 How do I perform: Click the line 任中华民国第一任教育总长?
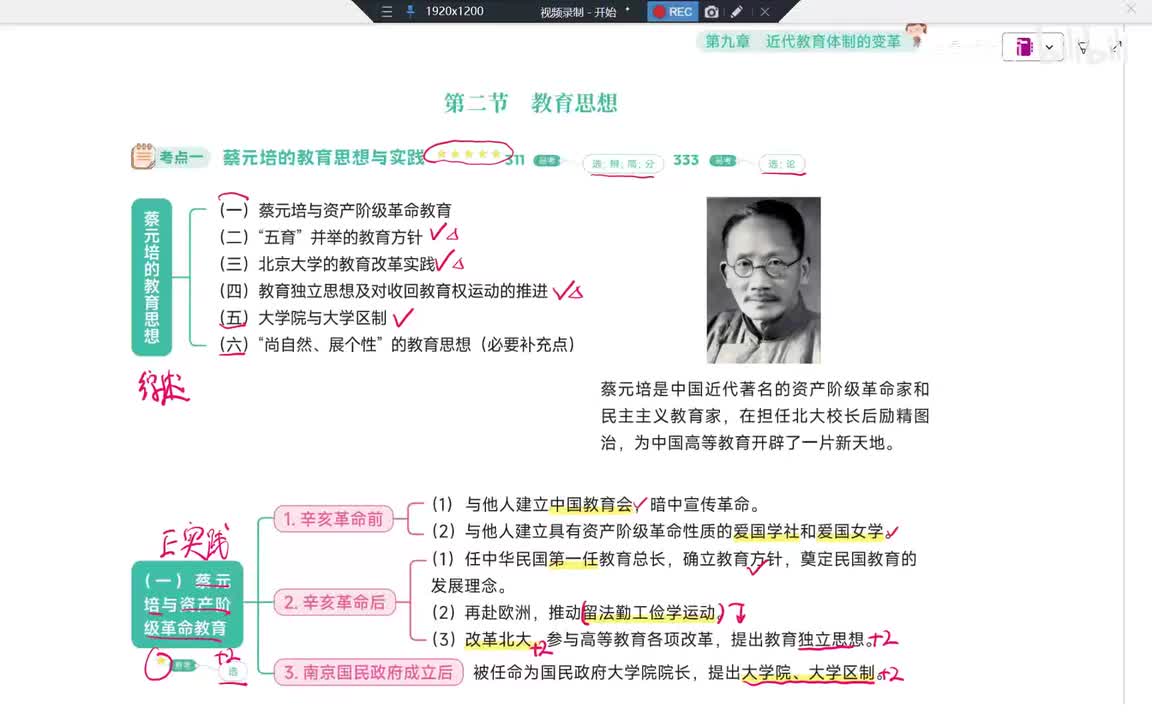point(674,559)
